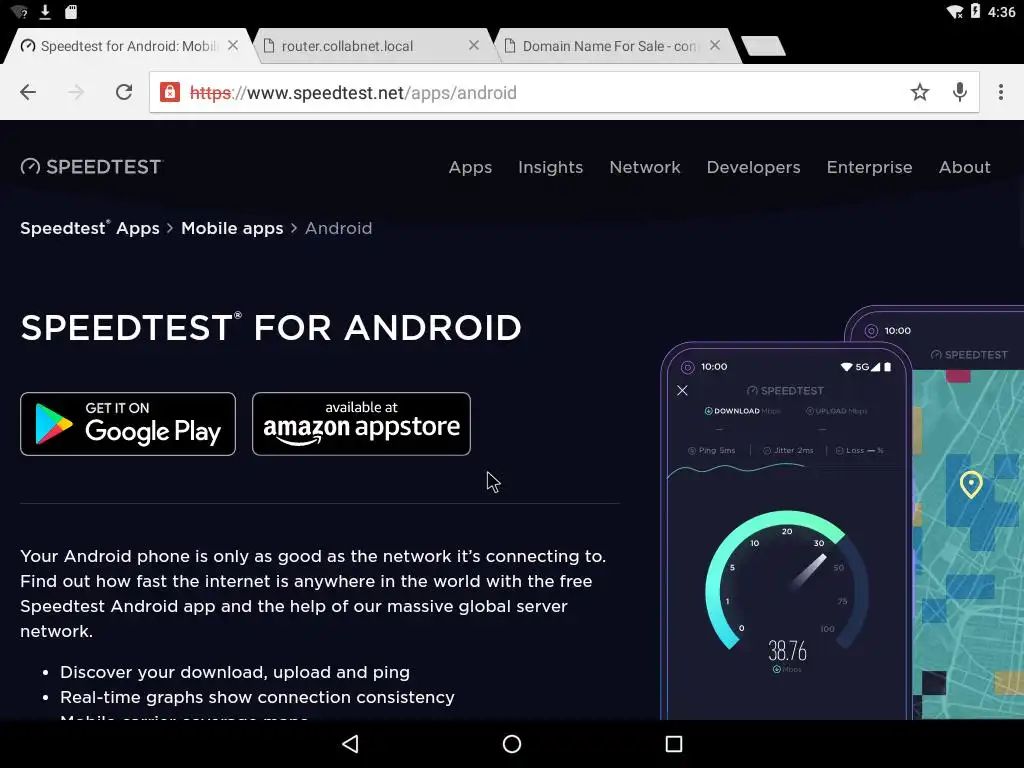The width and height of the screenshot is (1024, 768).
Task: Click the Get it on Google Play badge
Action: tap(128, 424)
